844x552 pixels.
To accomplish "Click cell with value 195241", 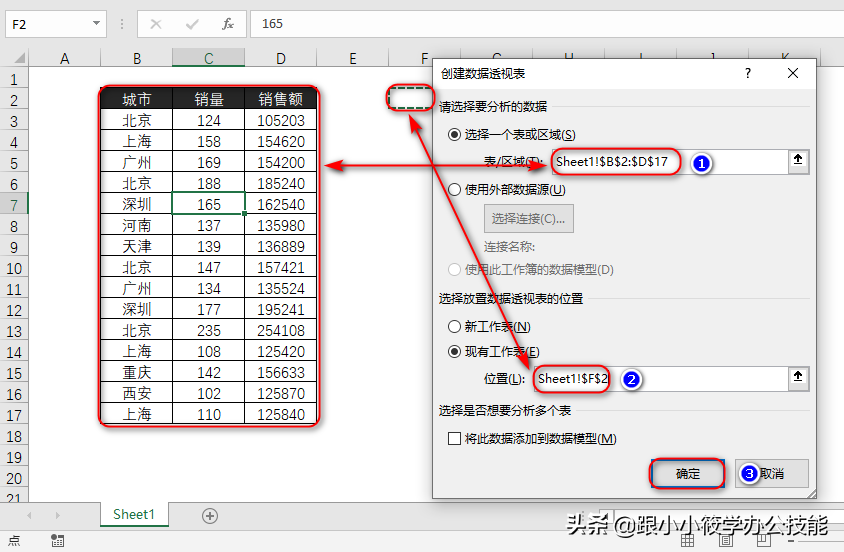I will click(x=280, y=309).
